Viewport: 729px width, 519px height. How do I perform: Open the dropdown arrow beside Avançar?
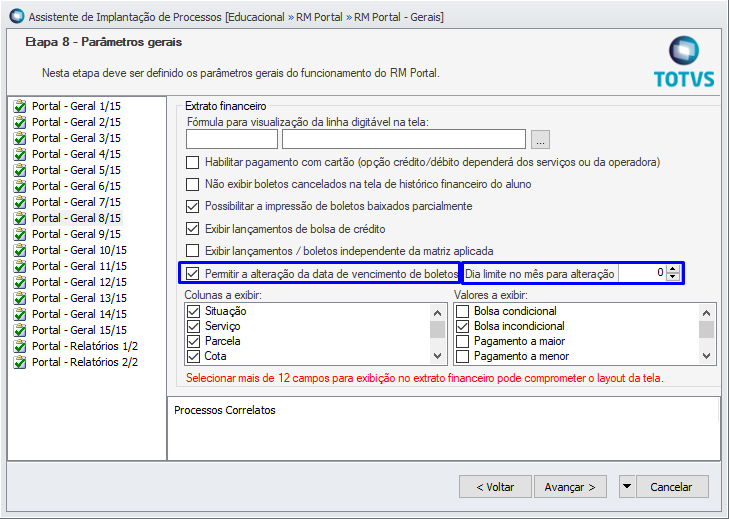pos(627,487)
